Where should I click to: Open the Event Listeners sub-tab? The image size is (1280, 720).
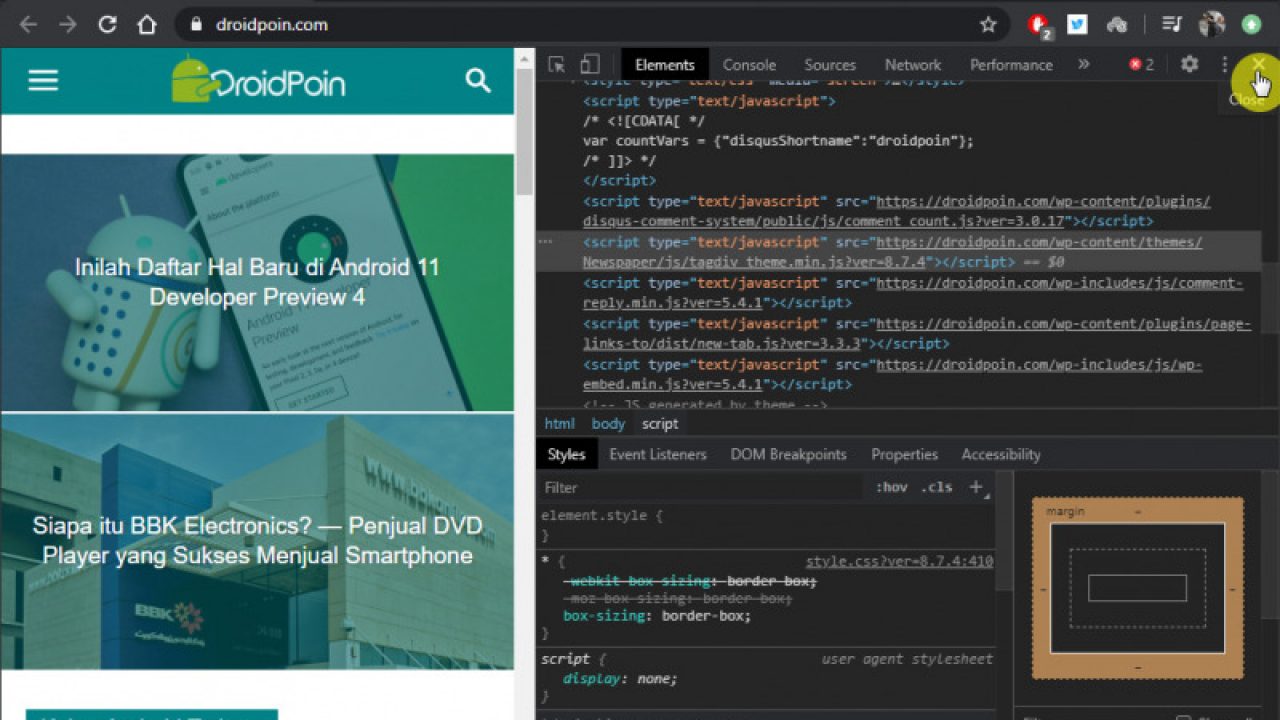tap(658, 454)
